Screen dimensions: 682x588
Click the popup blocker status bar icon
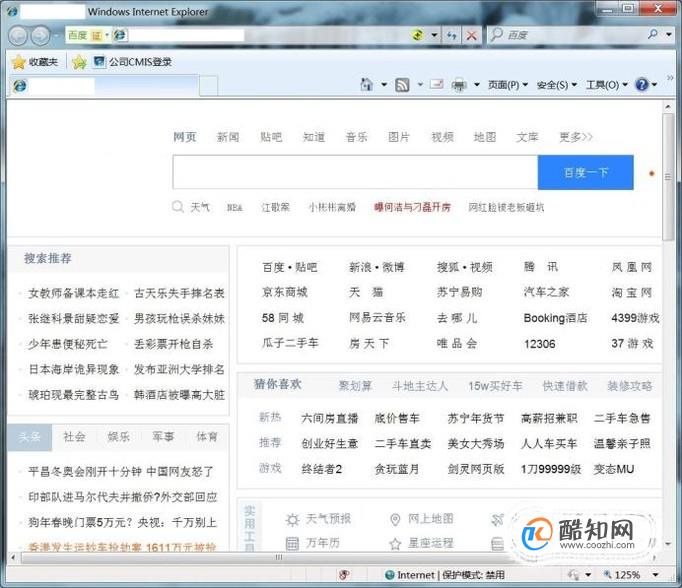click(x=344, y=575)
